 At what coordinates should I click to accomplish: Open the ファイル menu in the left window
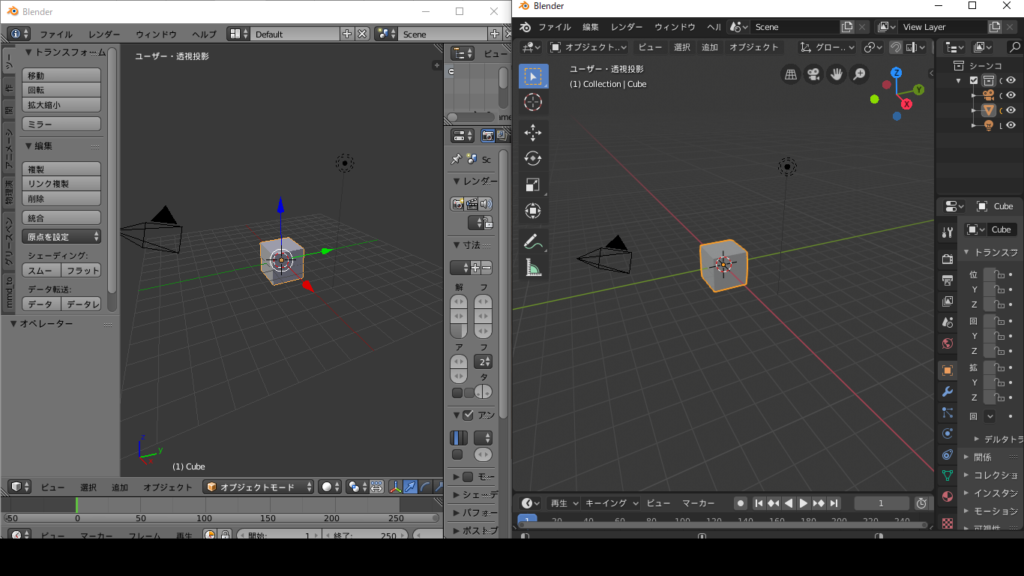pos(56,34)
